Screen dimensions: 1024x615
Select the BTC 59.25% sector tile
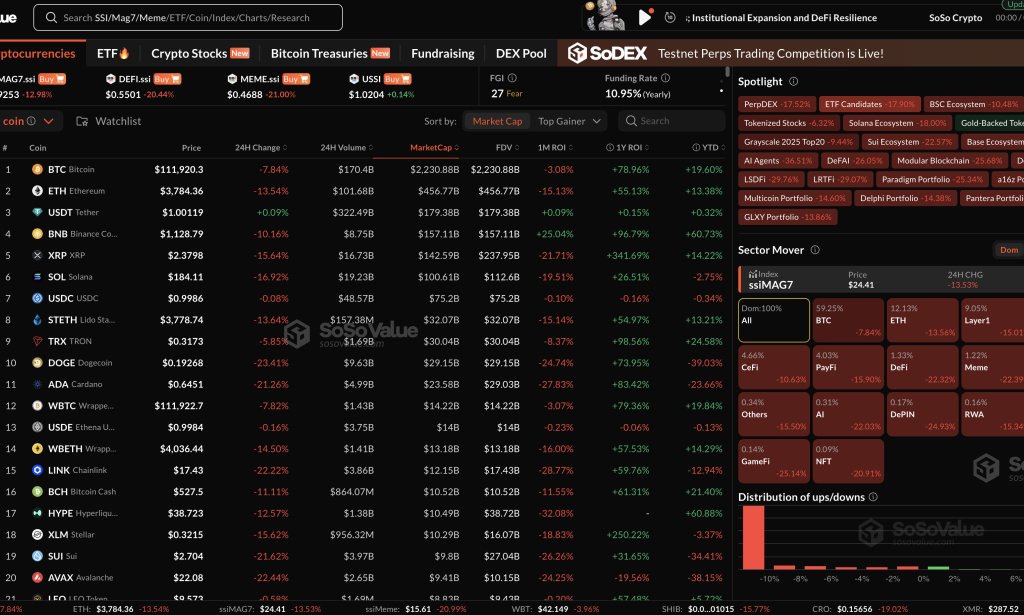point(848,320)
